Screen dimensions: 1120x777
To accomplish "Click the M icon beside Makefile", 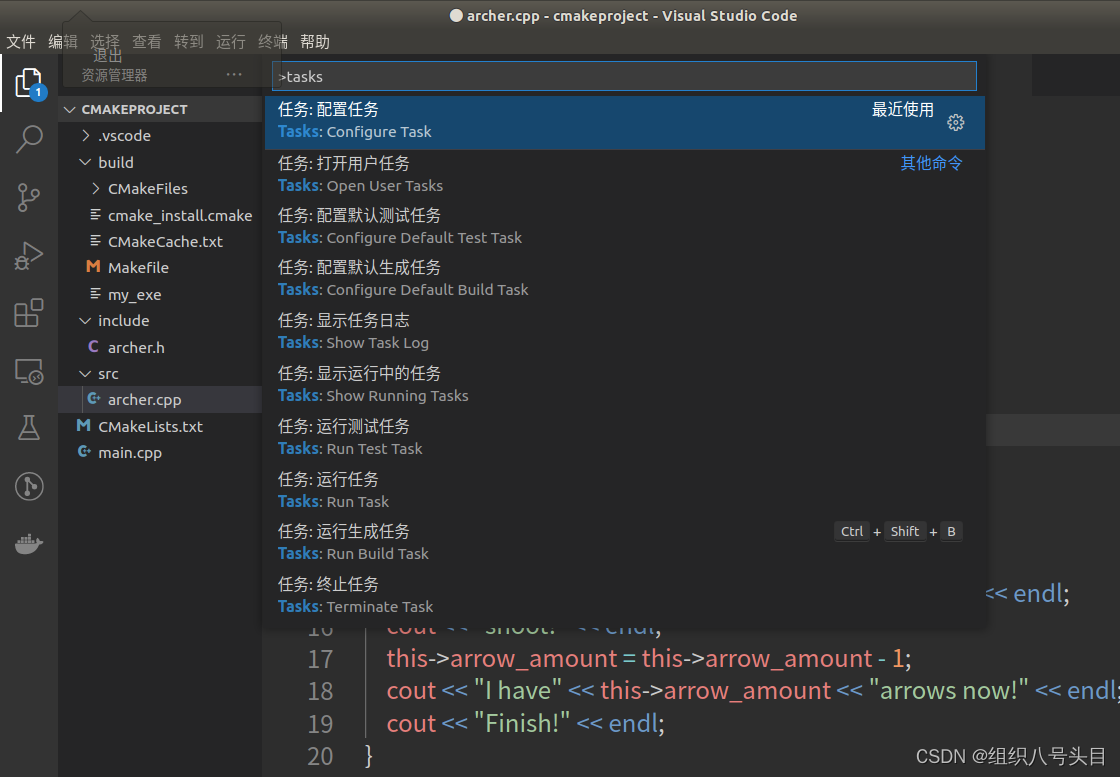I will [x=93, y=266].
